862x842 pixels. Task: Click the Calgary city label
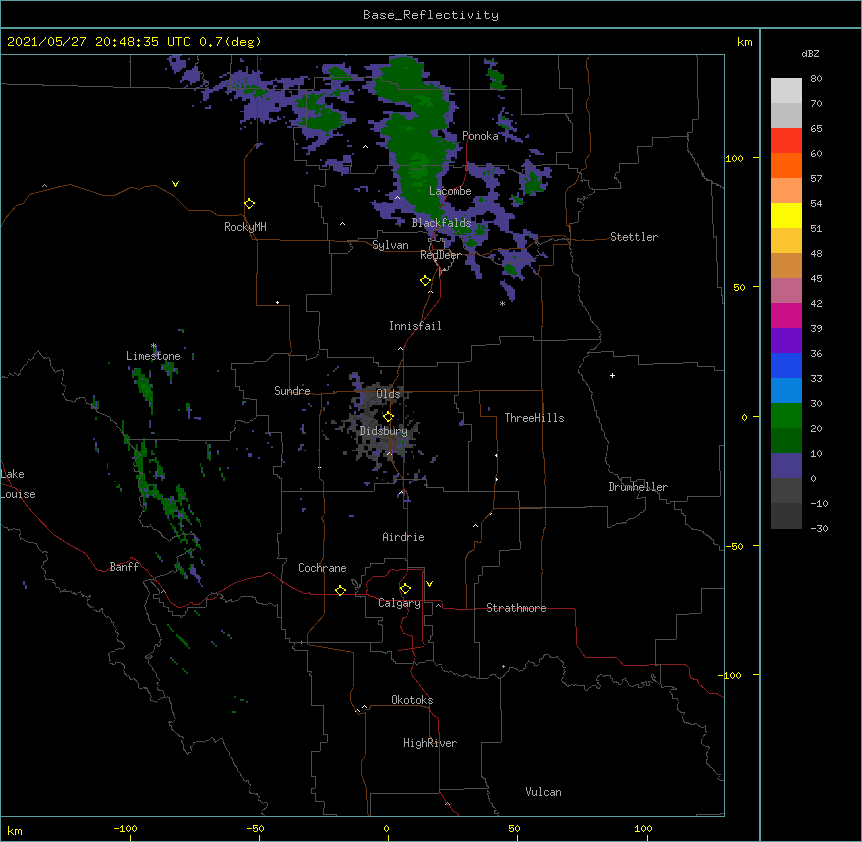tap(399, 603)
